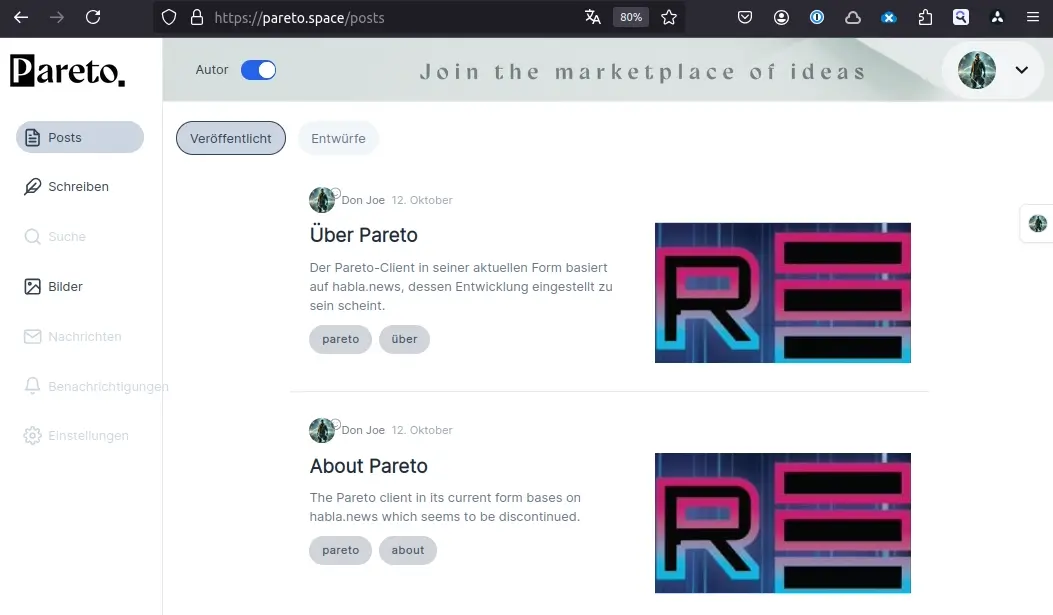Open the About Pareto cover image
1053x615 pixels.
pyautogui.click(x=783, y=523)
